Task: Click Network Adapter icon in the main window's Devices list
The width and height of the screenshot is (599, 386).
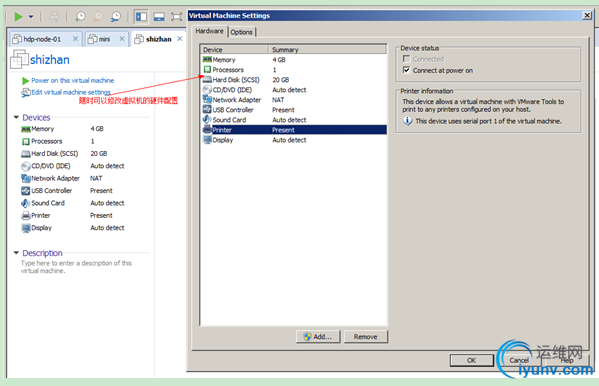Action: pos(26,178)
